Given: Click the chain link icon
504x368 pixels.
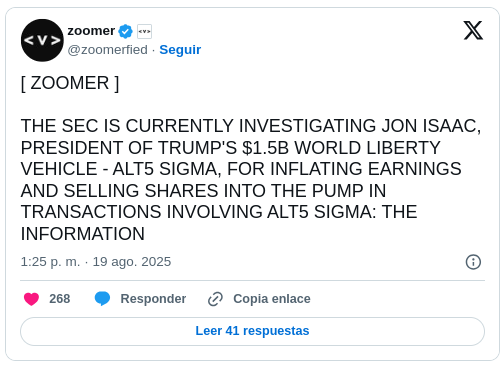Looking at the screenshot, I should (x=215, y=299).
